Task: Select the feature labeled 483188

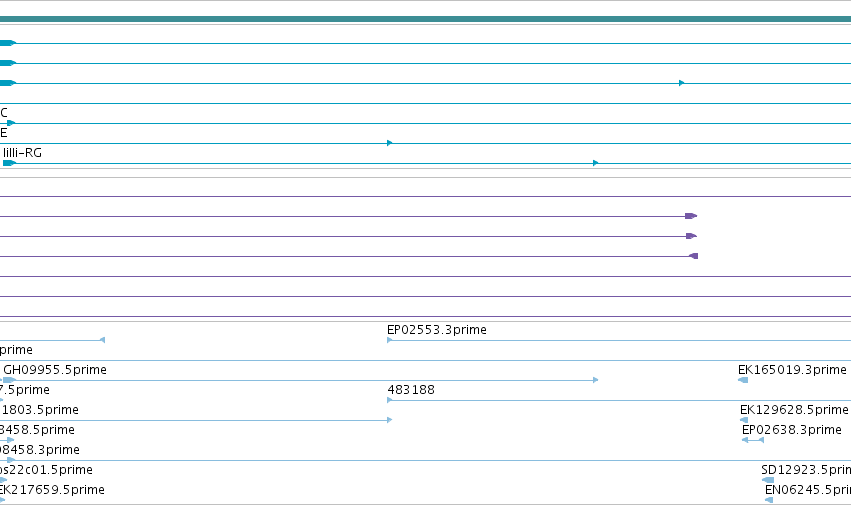Action: point(411,390)
